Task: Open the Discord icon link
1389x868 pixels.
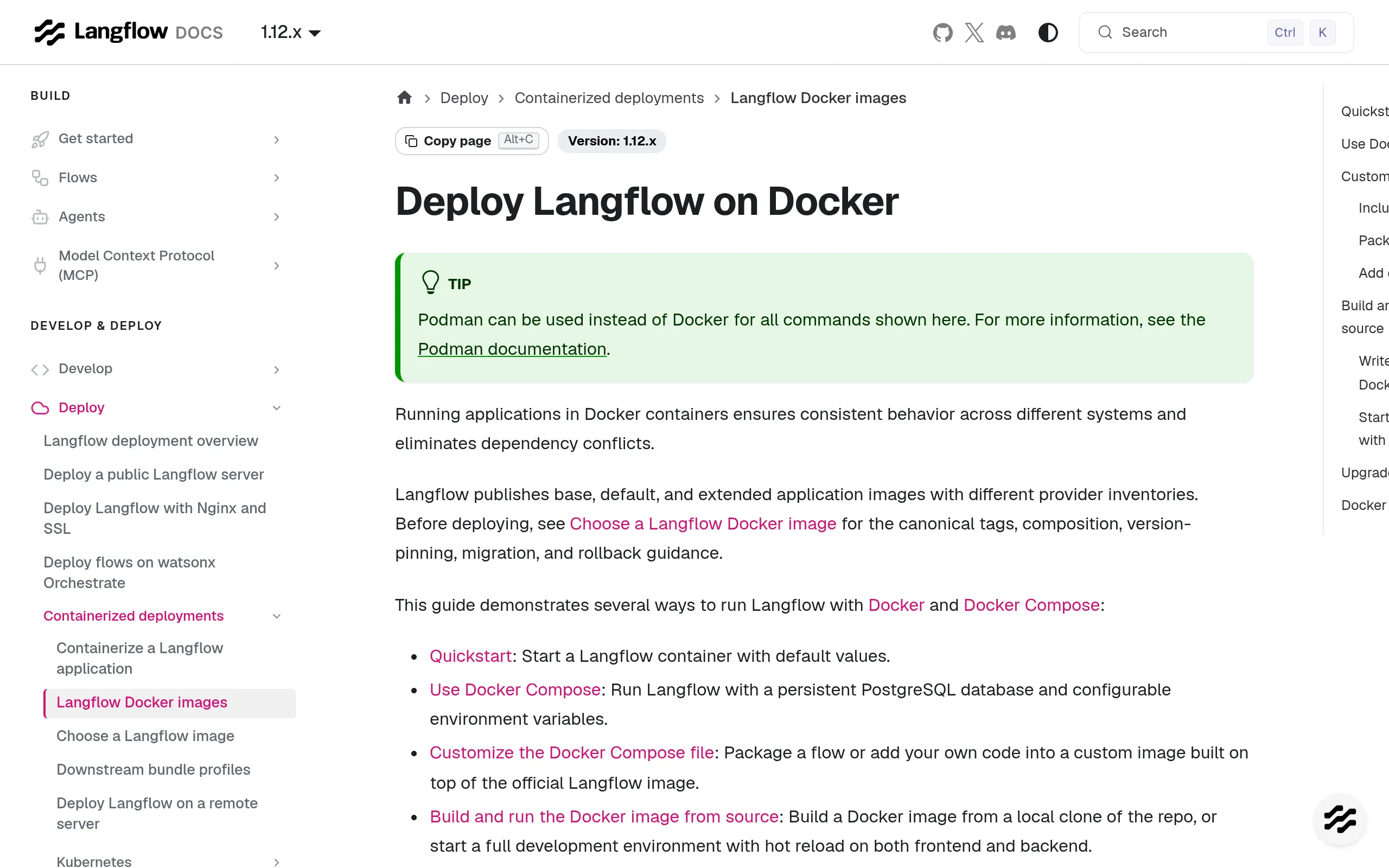Action: (1005, 33)
